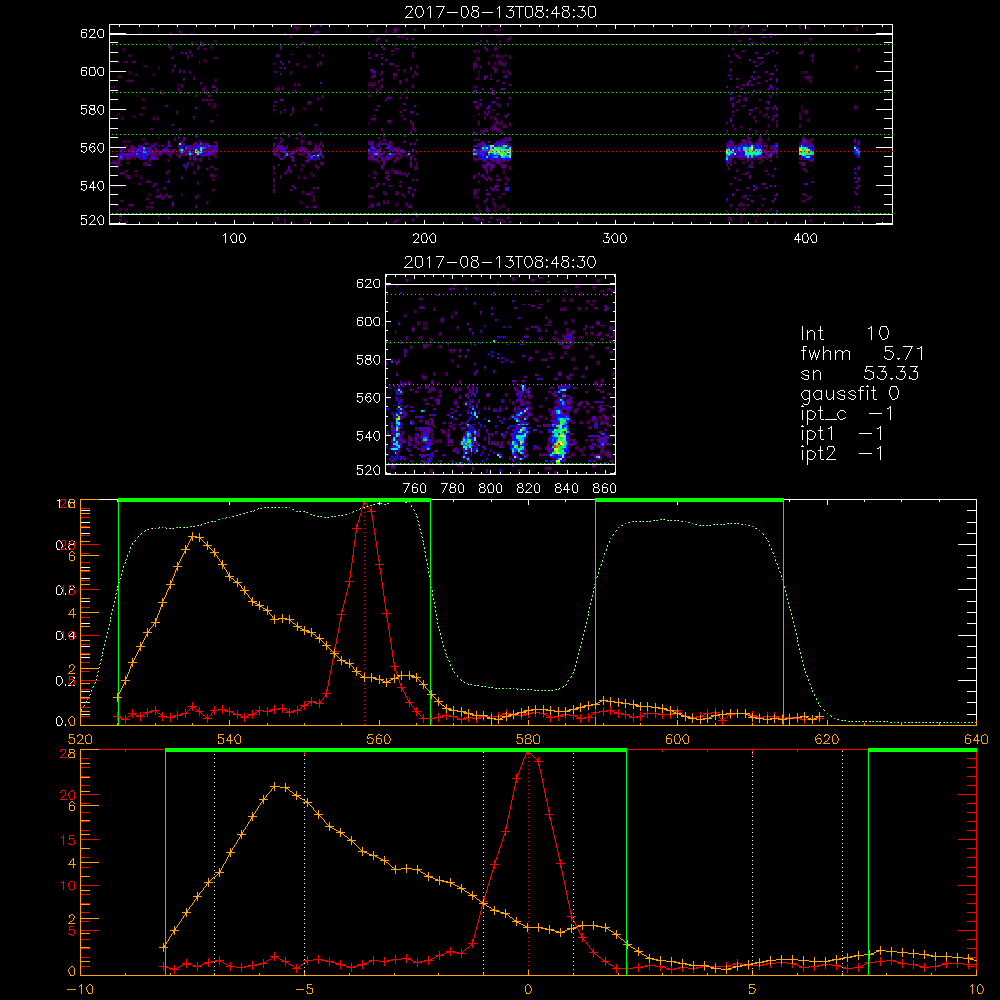Click the "300" x-axis label of the wide spectrogram

(615, 238)
